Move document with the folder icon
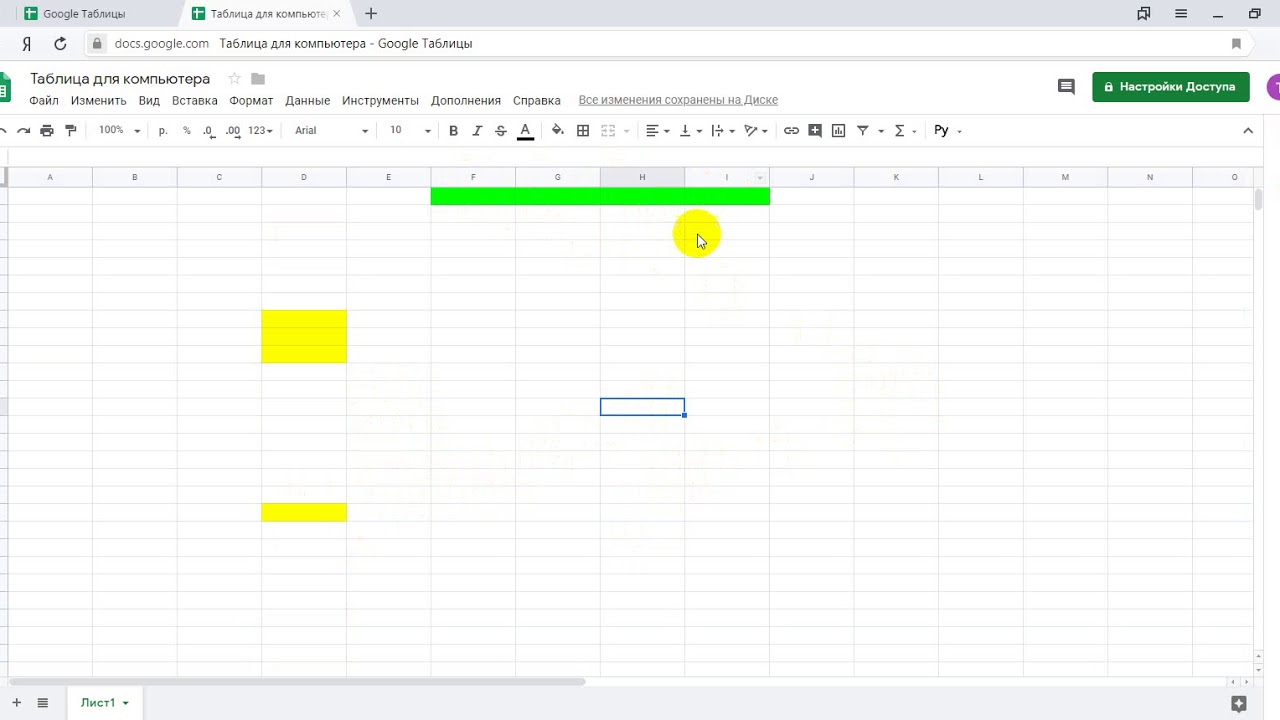 coord(258,79)
